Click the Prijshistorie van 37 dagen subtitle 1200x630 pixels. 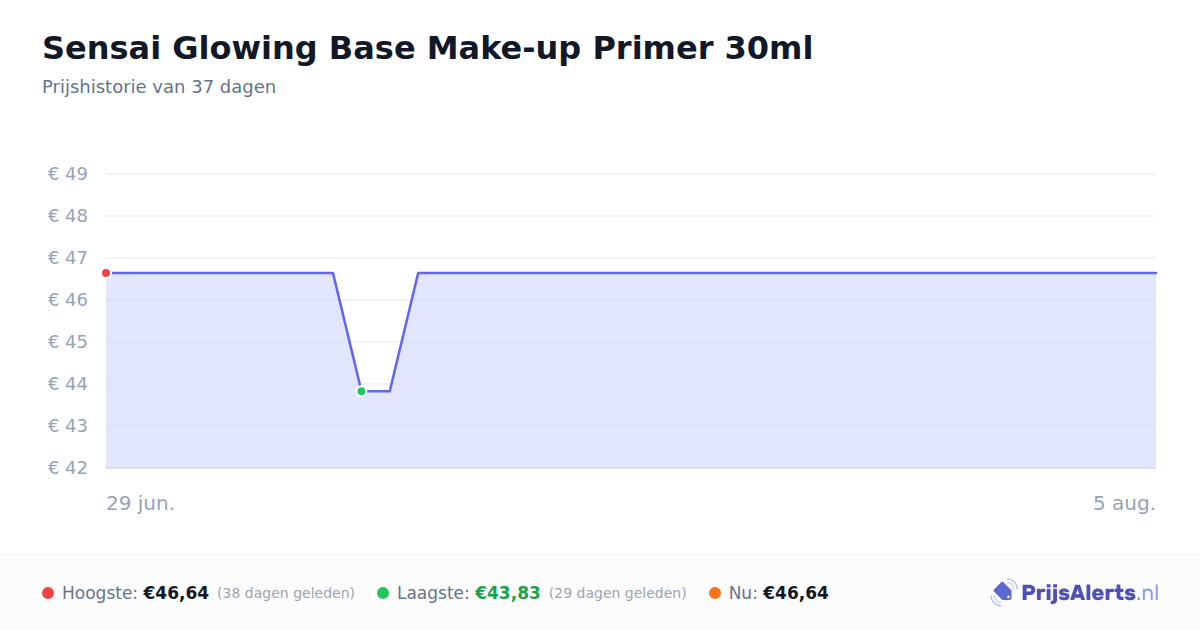tap(159, 87)
